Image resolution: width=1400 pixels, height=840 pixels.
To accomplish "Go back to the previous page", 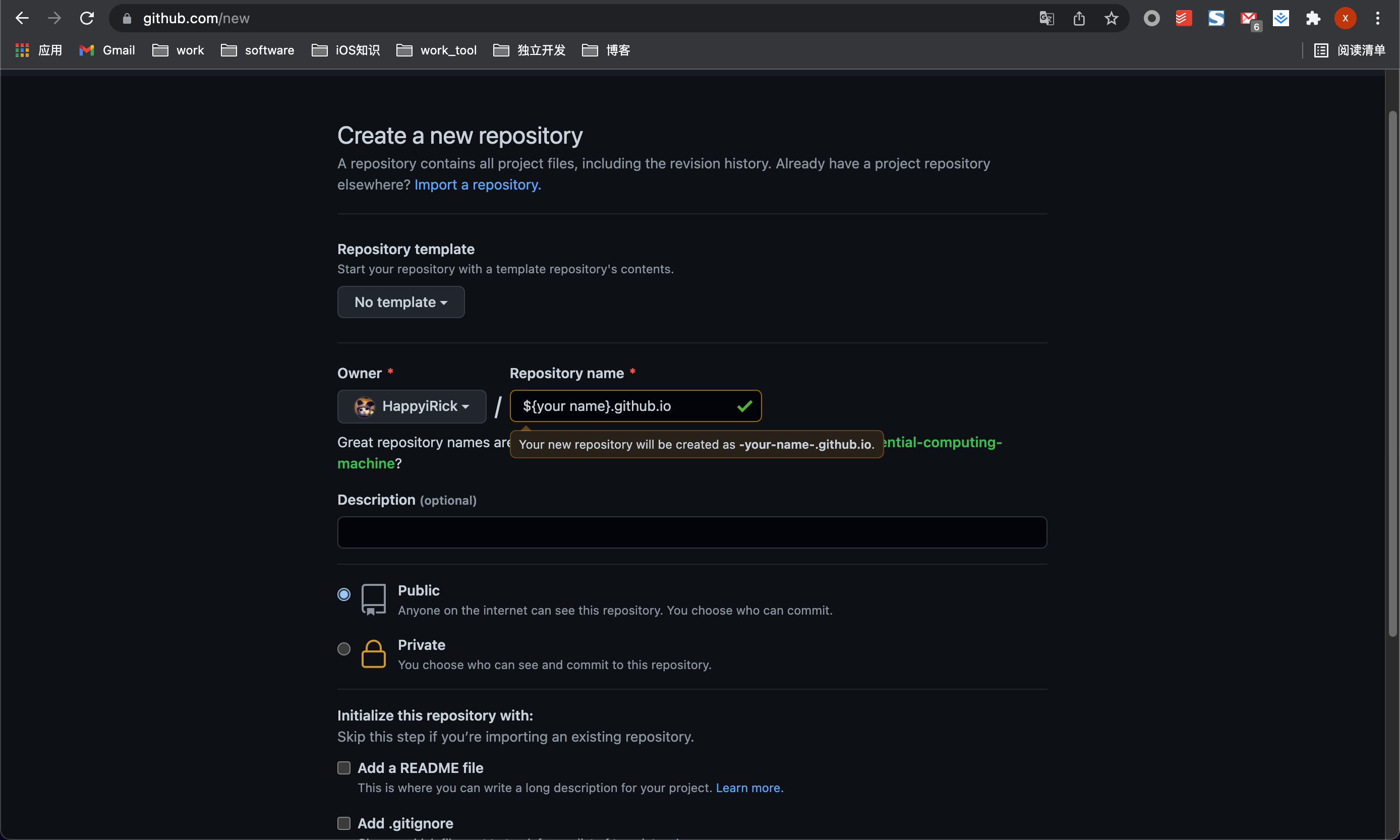I will pyautogui.click(x=22, y=18).
